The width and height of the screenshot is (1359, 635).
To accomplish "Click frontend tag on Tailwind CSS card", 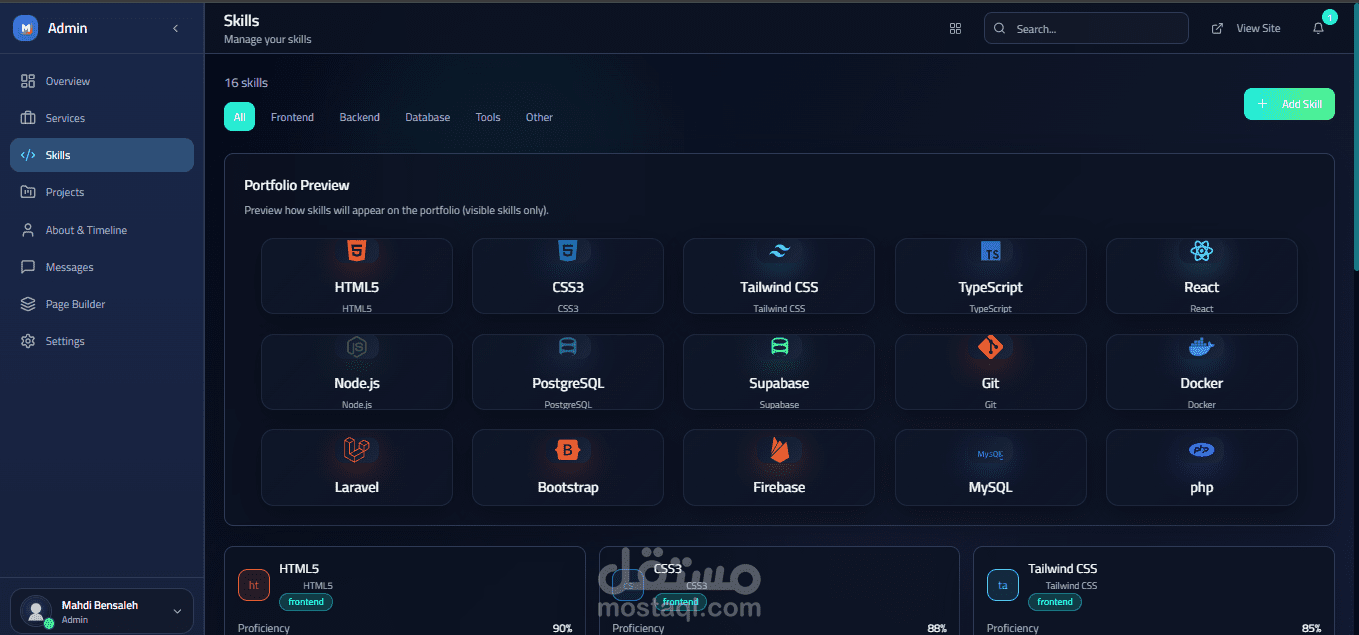I will (1055, 602).
